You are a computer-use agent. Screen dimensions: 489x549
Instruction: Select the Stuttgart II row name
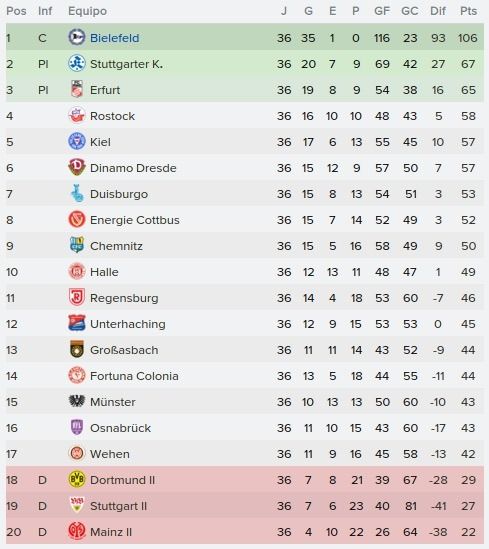pos(118,506)
